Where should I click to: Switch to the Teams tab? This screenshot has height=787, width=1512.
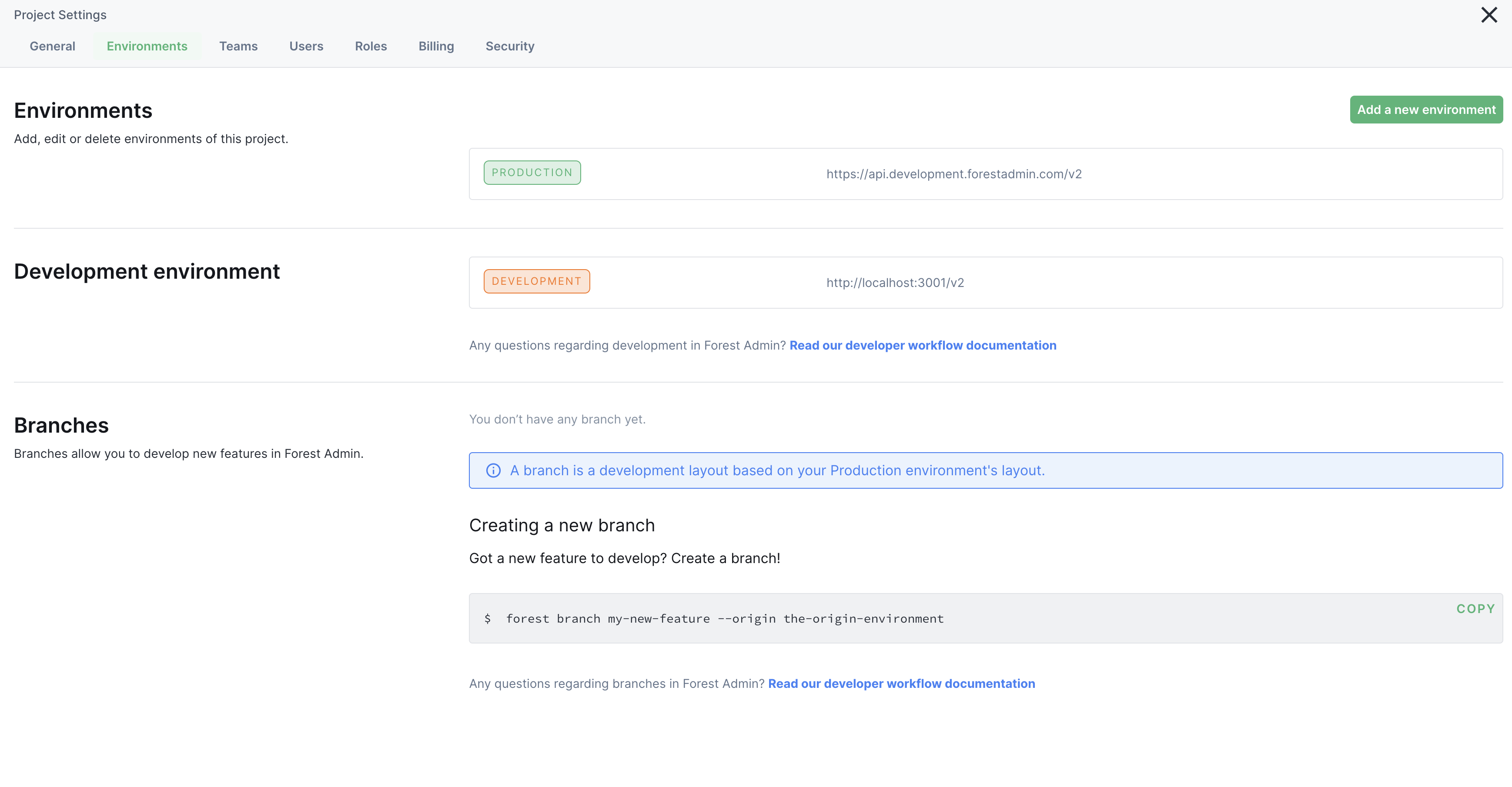point(238,47)
